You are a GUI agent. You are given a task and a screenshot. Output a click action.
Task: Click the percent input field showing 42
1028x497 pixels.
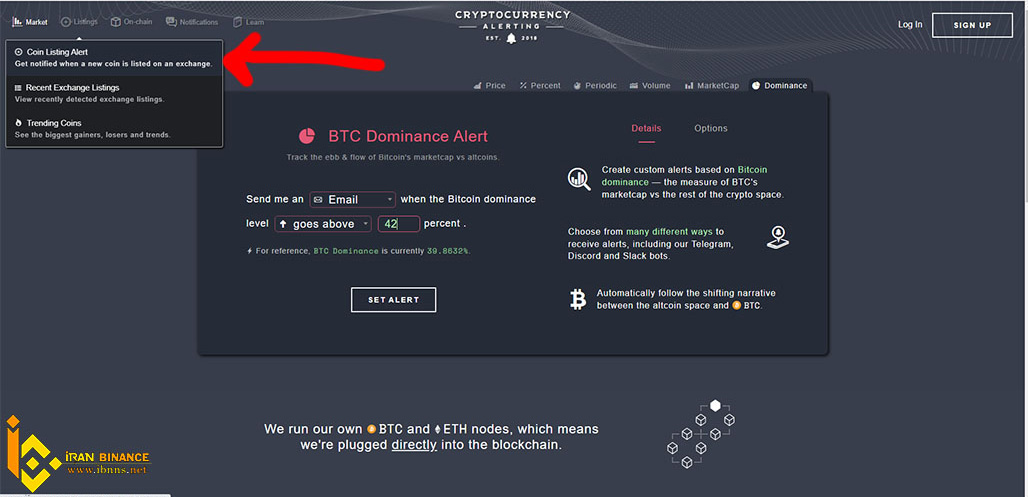click(x=399, y=224)
